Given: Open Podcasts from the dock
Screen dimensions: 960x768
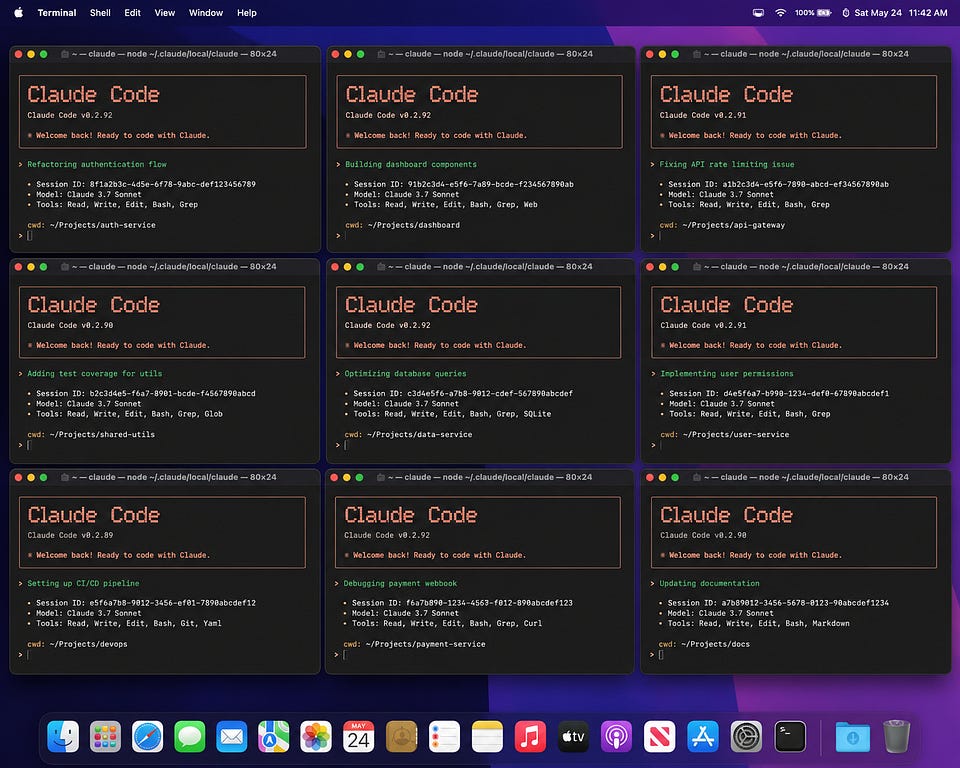Looking at the screenshot, I should 616,736.
